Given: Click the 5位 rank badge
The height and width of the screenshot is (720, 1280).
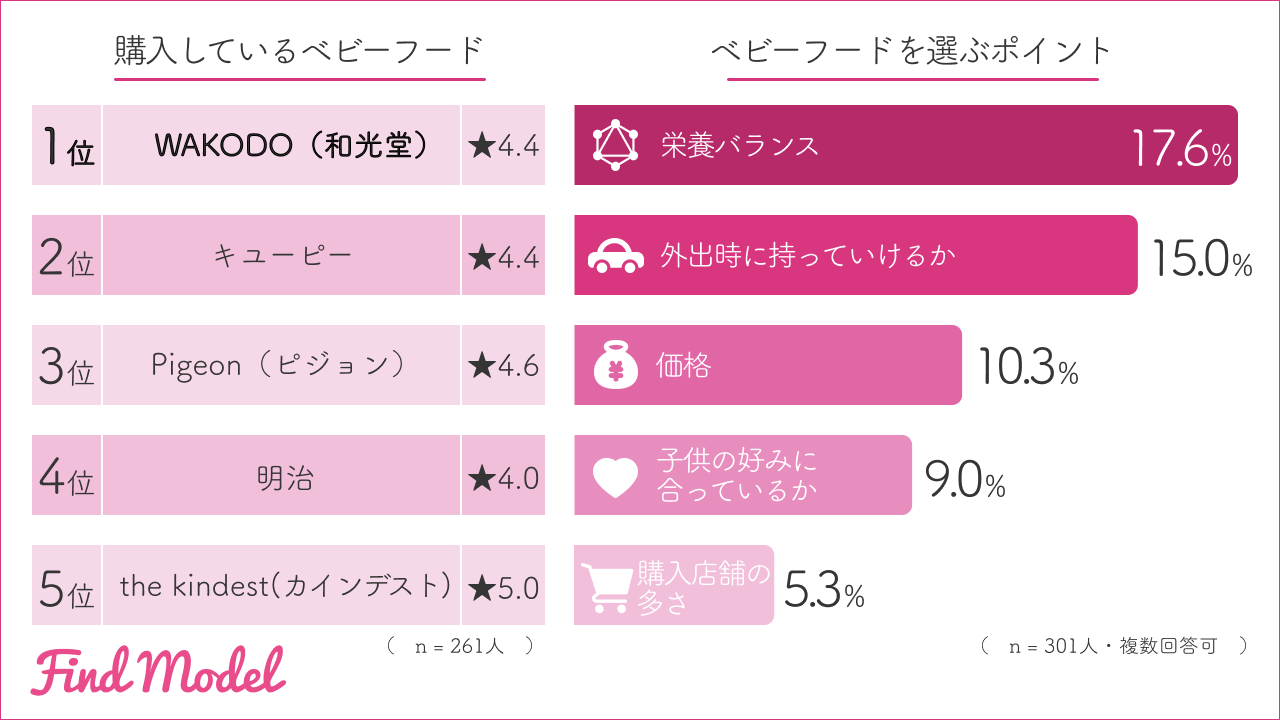Looking at the screenshot, I should (x=67, y=587).
